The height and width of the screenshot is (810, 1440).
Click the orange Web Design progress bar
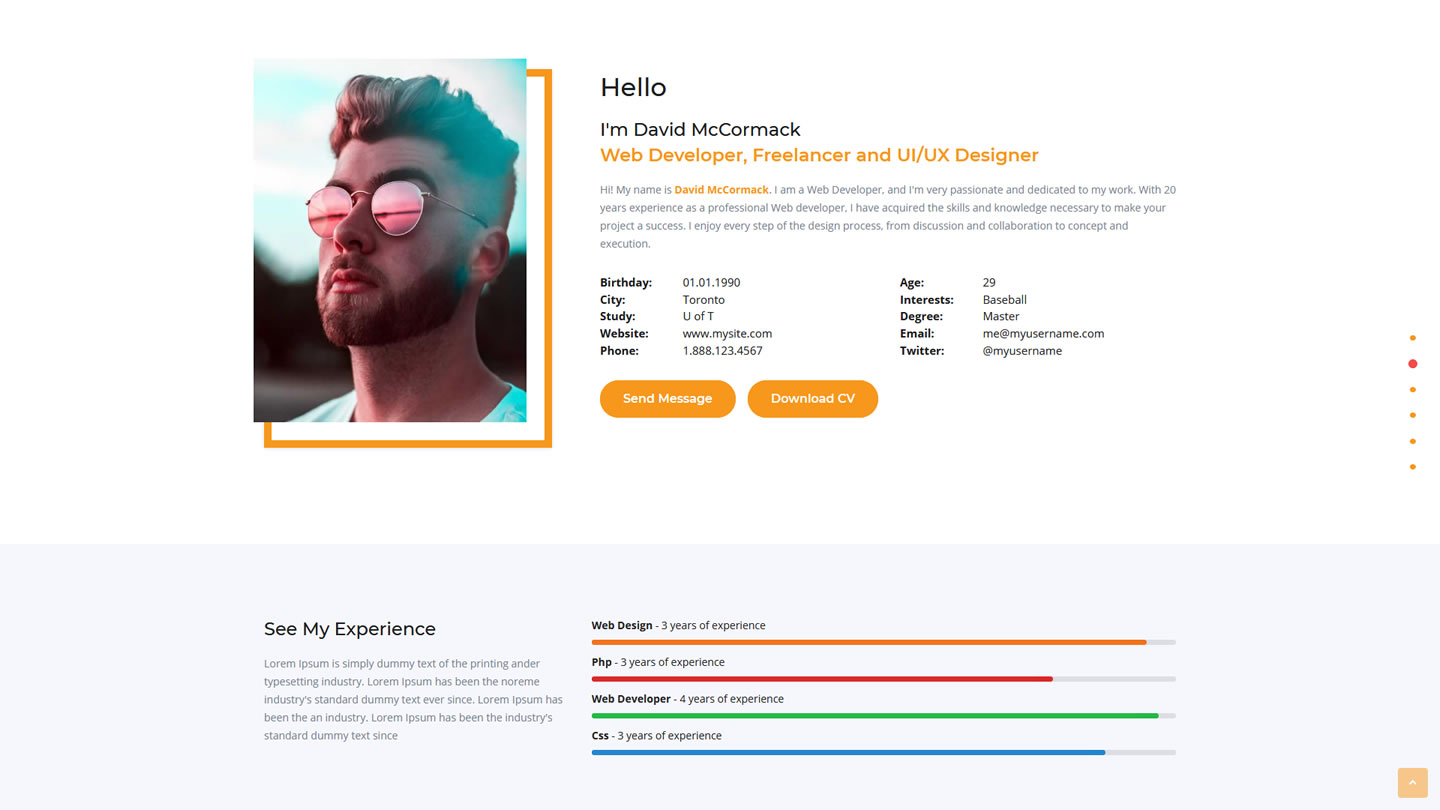868,642
